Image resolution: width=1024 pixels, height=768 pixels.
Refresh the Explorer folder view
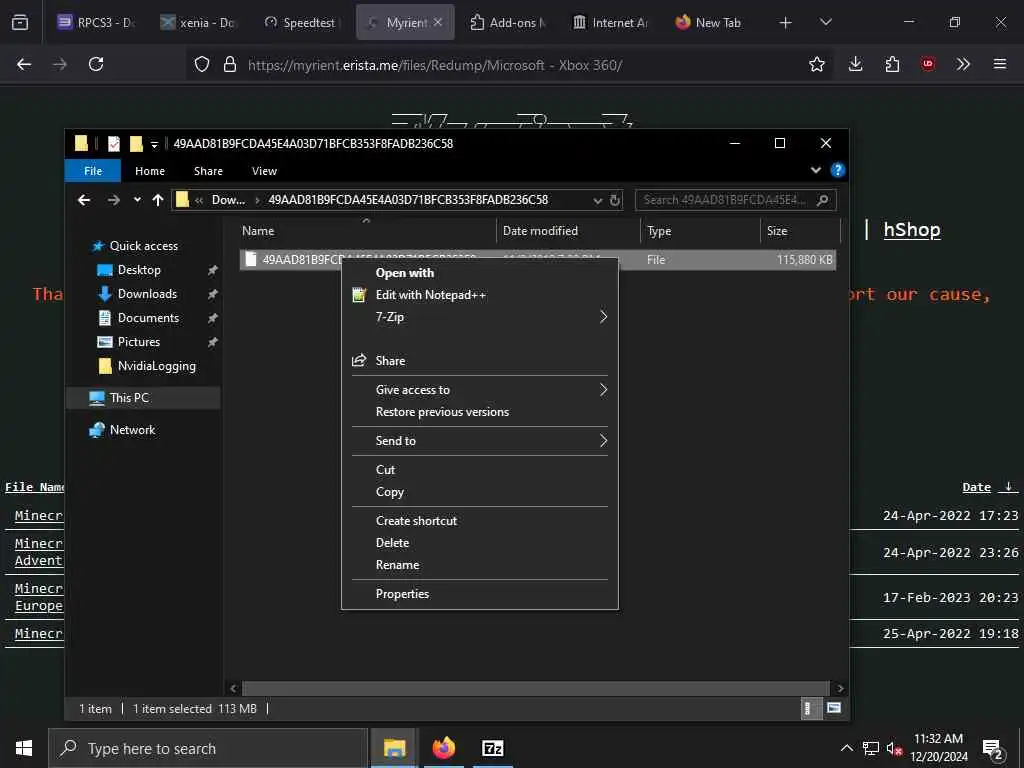[x=615, y=200]
